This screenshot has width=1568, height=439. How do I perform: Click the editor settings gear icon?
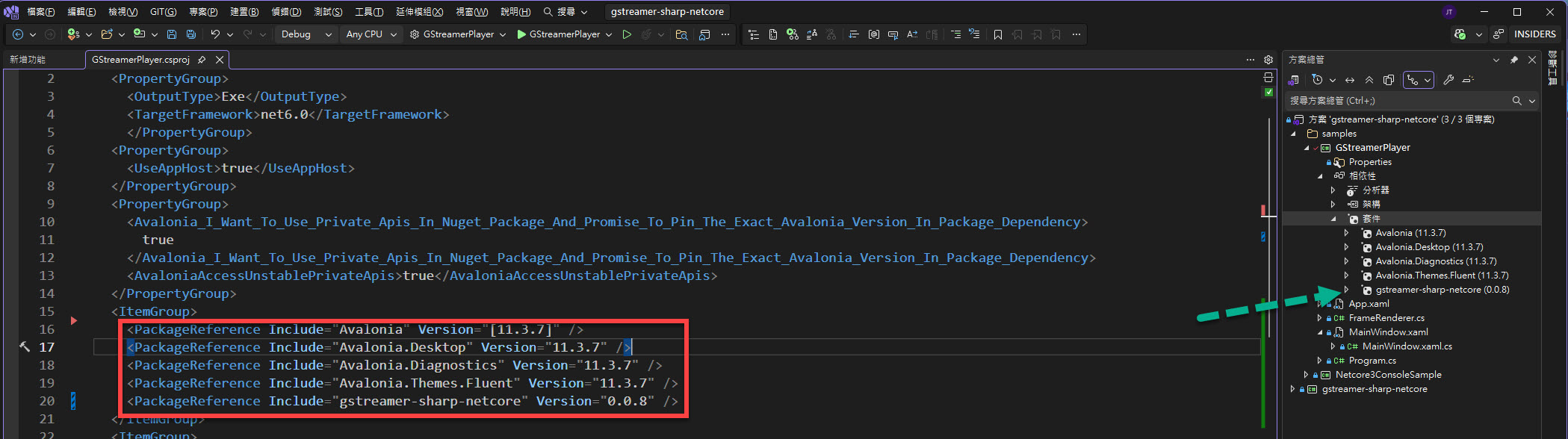point(1268,60)
